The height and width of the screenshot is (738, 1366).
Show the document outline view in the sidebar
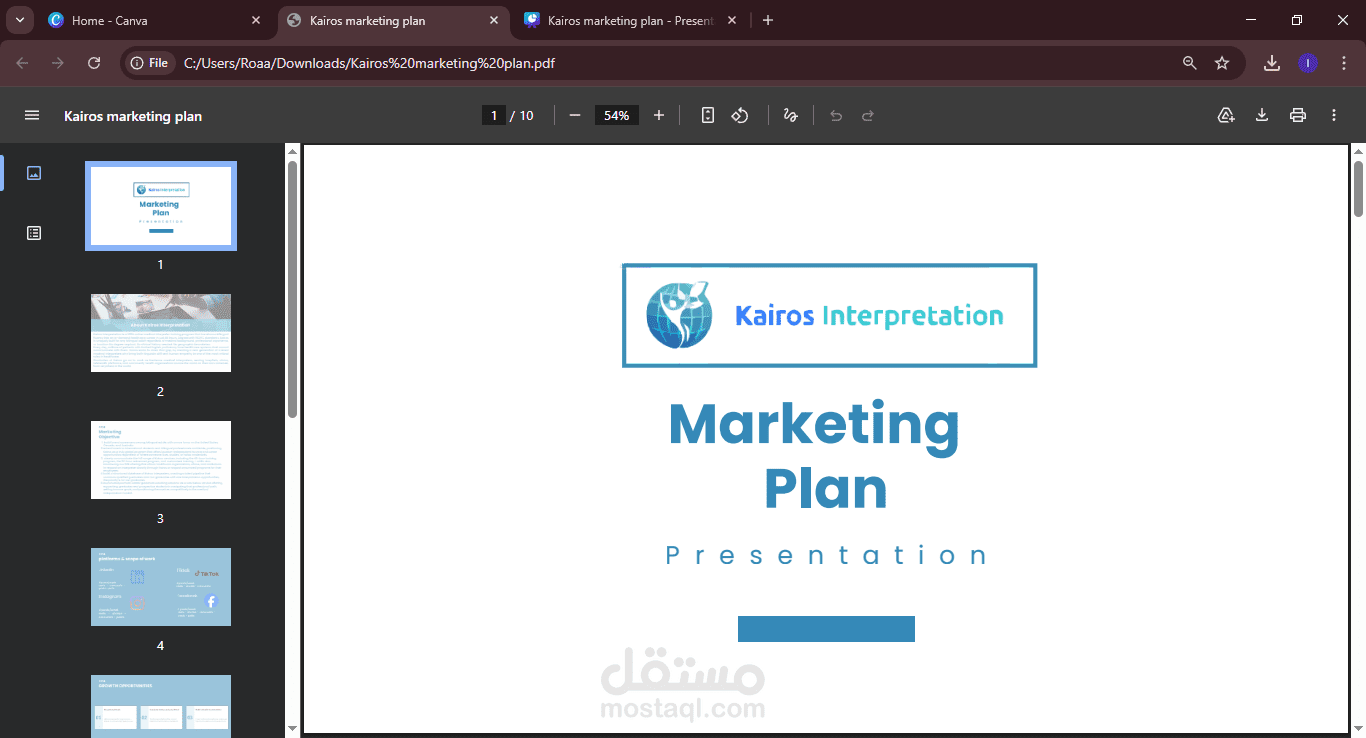point(34,233)
